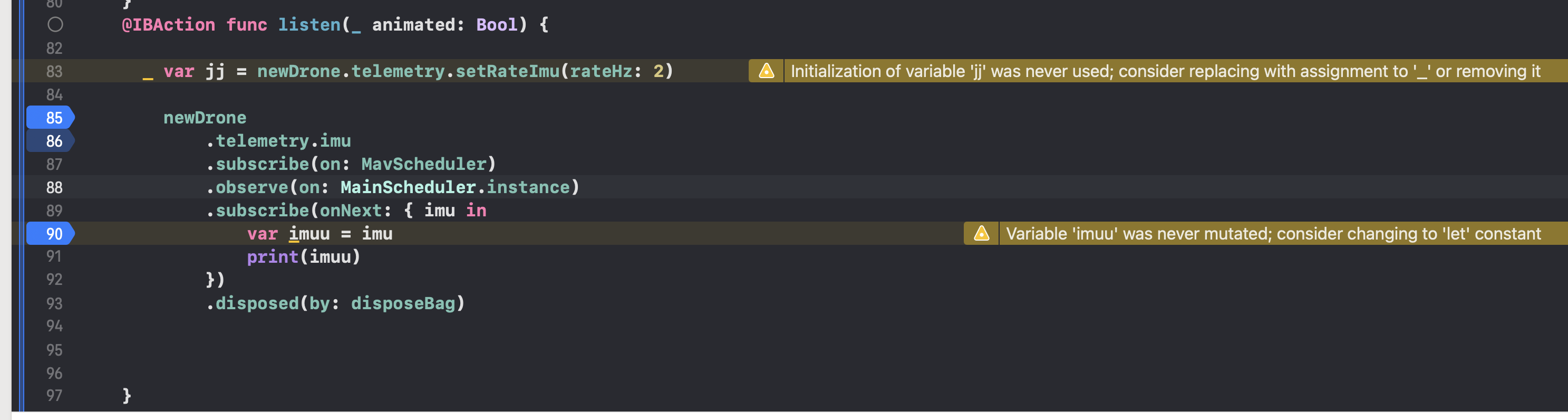1568x420 pixels.
Task: Click 'listen' function name
Action: 309,24
